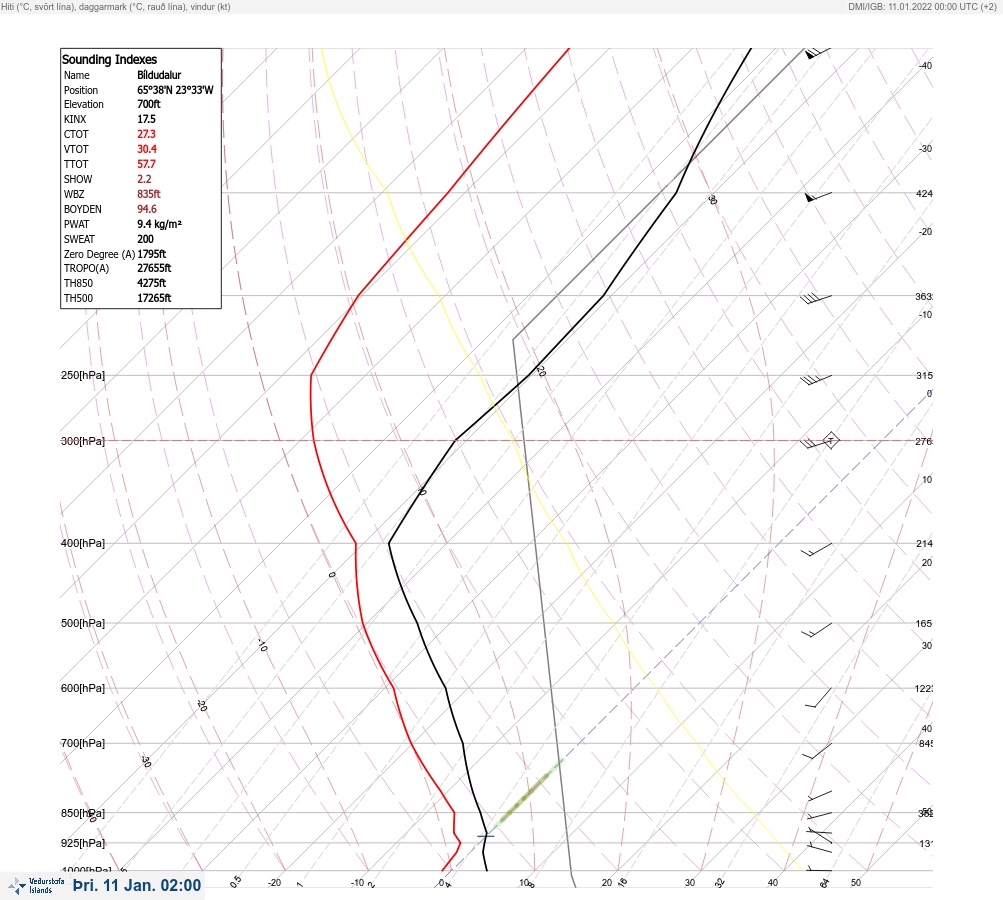Click the station name 'Bíldudalur'

[159, 75]
